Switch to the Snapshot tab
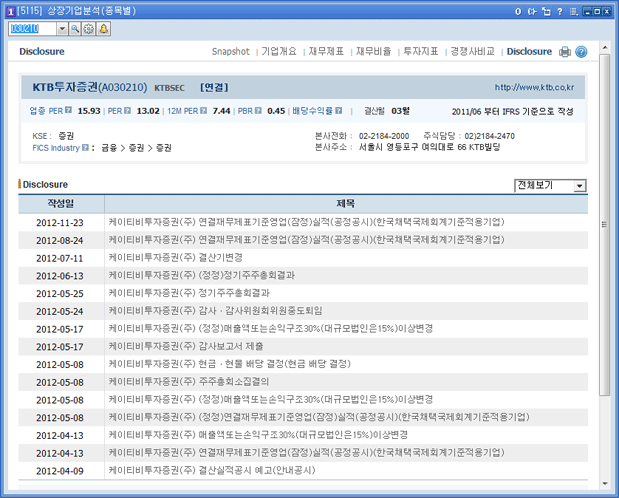619x498 pixels. click(231, 51)
